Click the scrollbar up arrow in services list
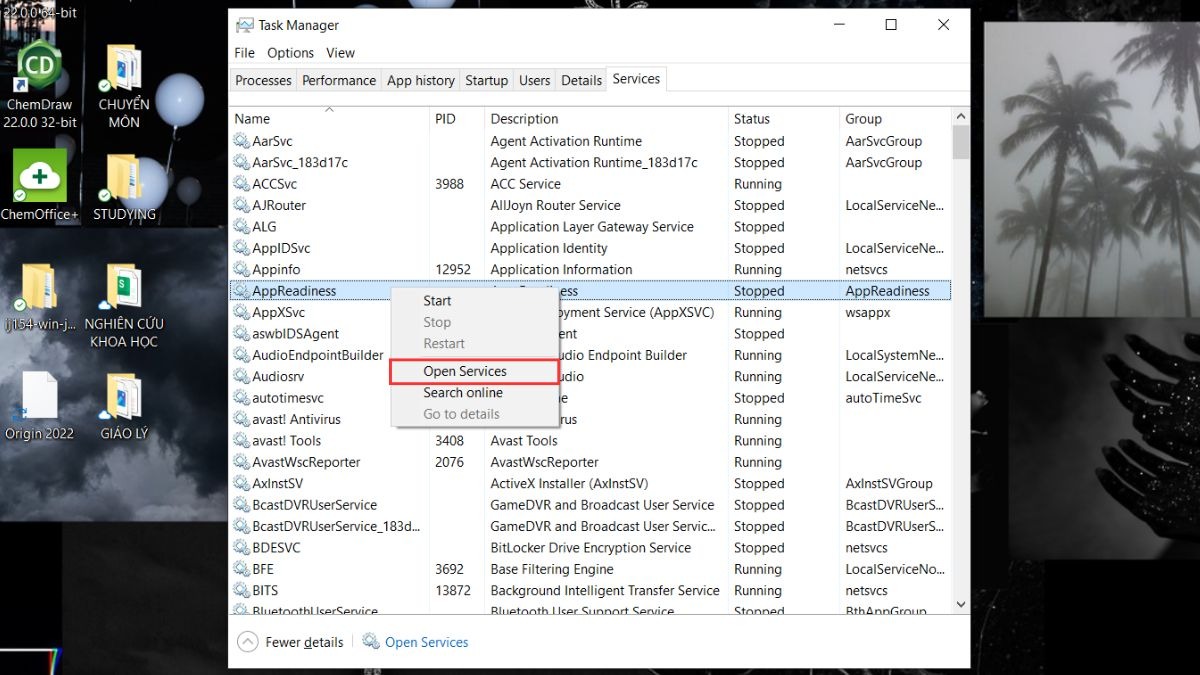1200x675 pixels. pyautogui.click(x=961, y=116)
